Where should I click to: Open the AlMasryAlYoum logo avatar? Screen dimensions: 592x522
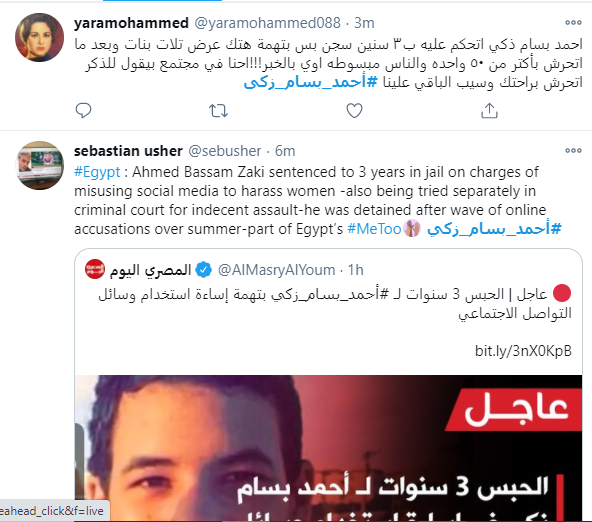tap(94, 269)
